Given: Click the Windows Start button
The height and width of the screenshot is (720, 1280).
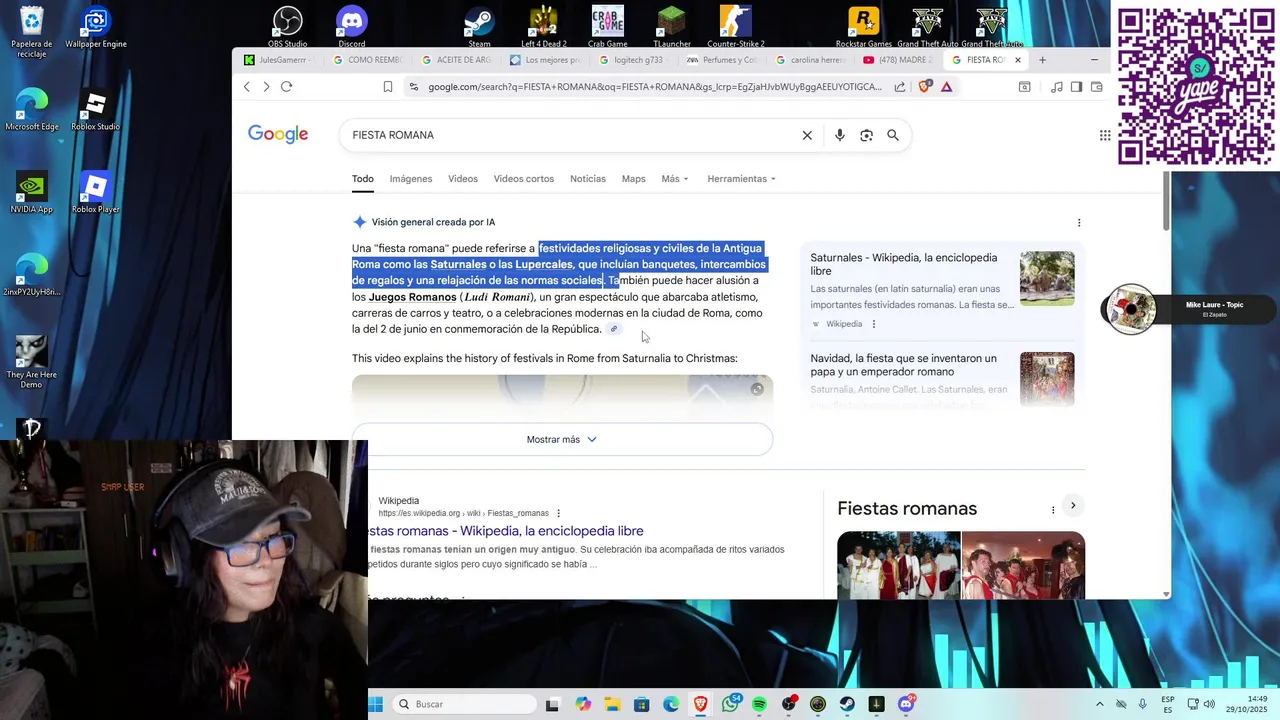Looking at the screenshot, I should pyautogui.click(x=376, y=704).
